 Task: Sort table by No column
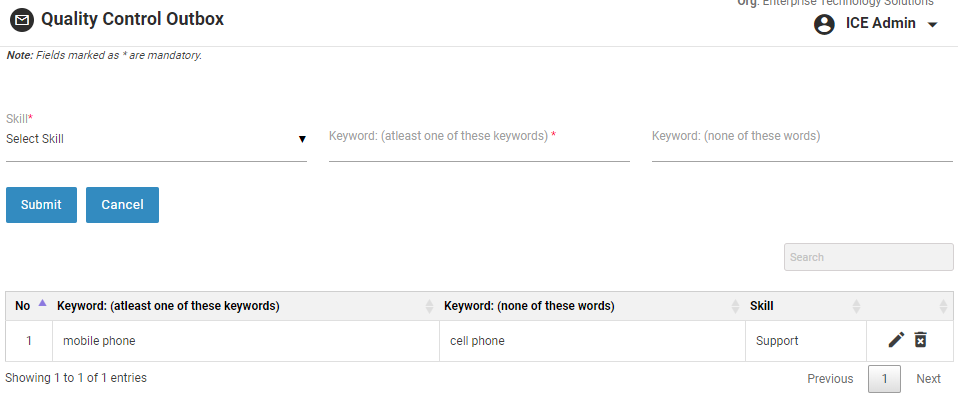pos(41,304)
